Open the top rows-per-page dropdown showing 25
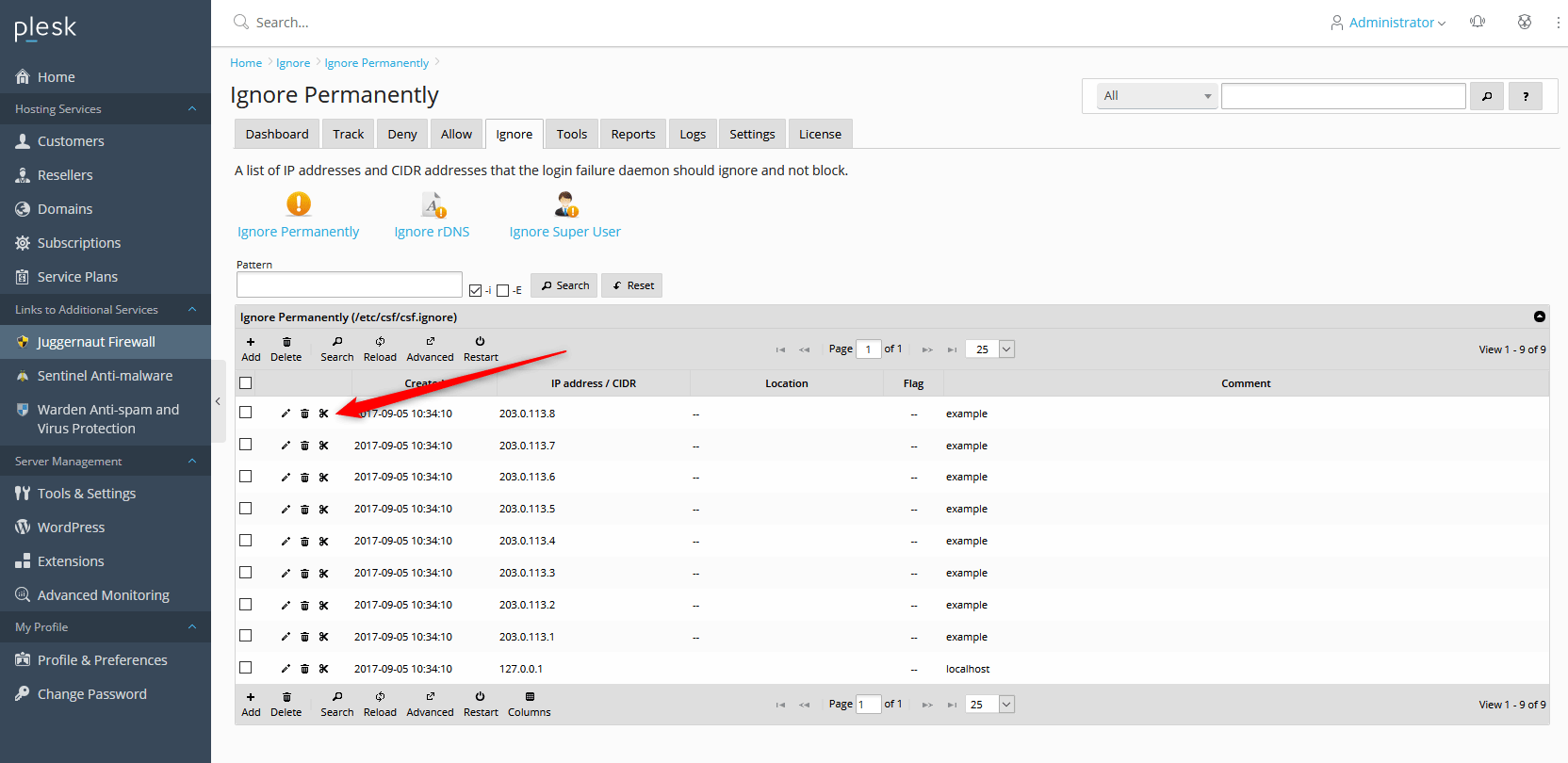This screenshot has width=1568, height=763. tap(990, 349)
